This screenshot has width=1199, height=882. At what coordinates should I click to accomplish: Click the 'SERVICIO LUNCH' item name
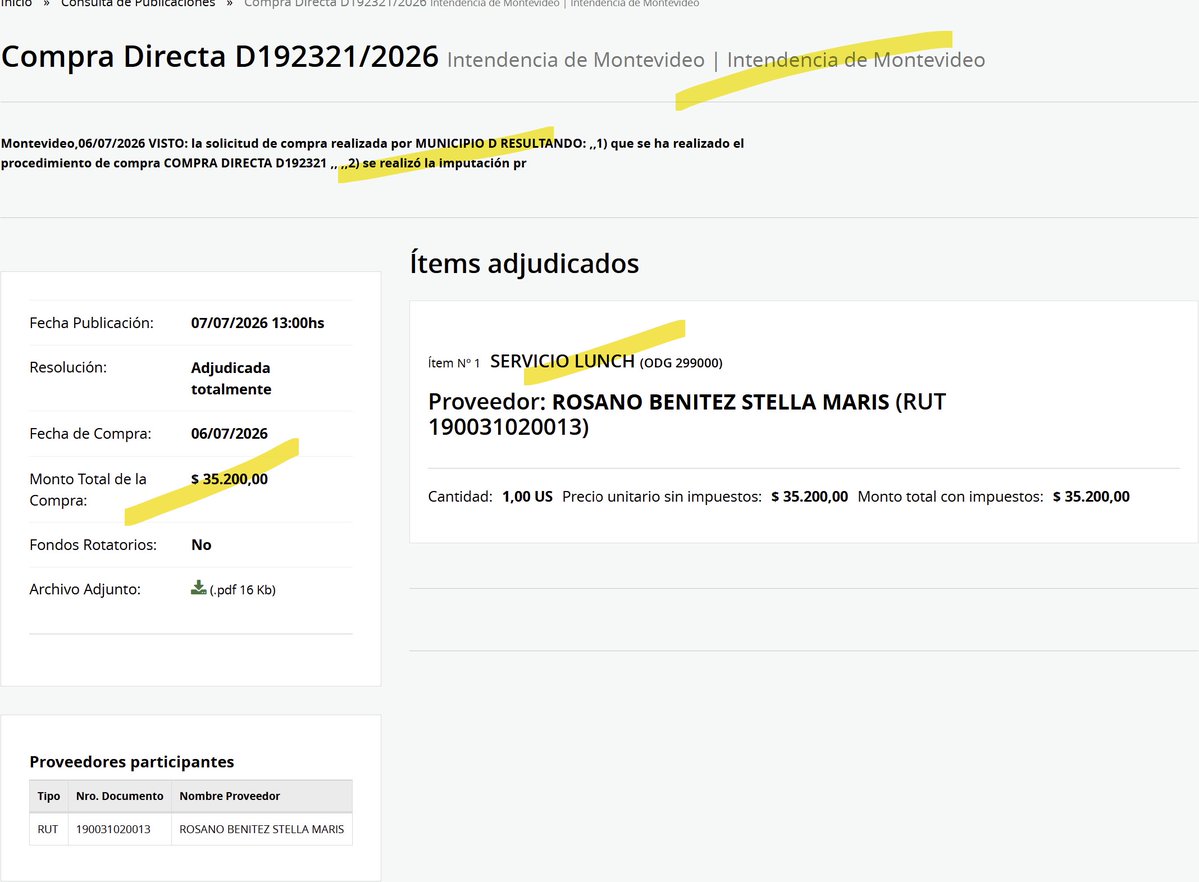click(x=562, y=361)
